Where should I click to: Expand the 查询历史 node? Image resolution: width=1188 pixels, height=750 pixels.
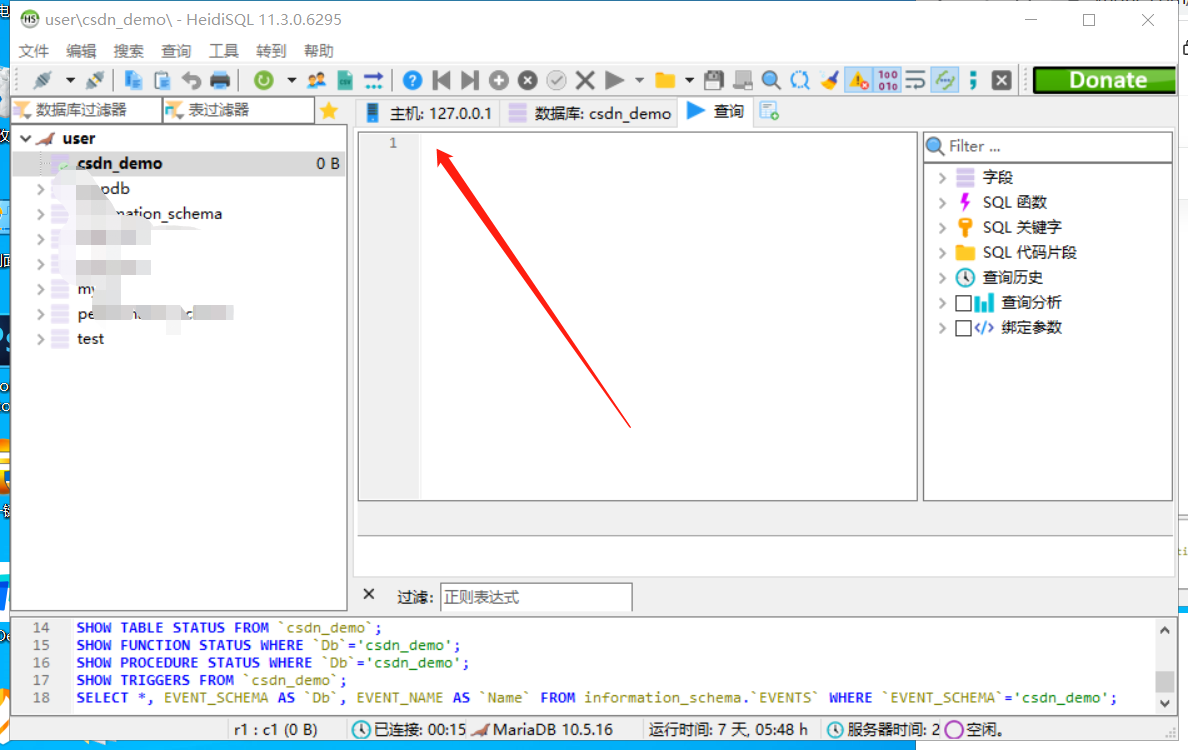click(942, 277)
